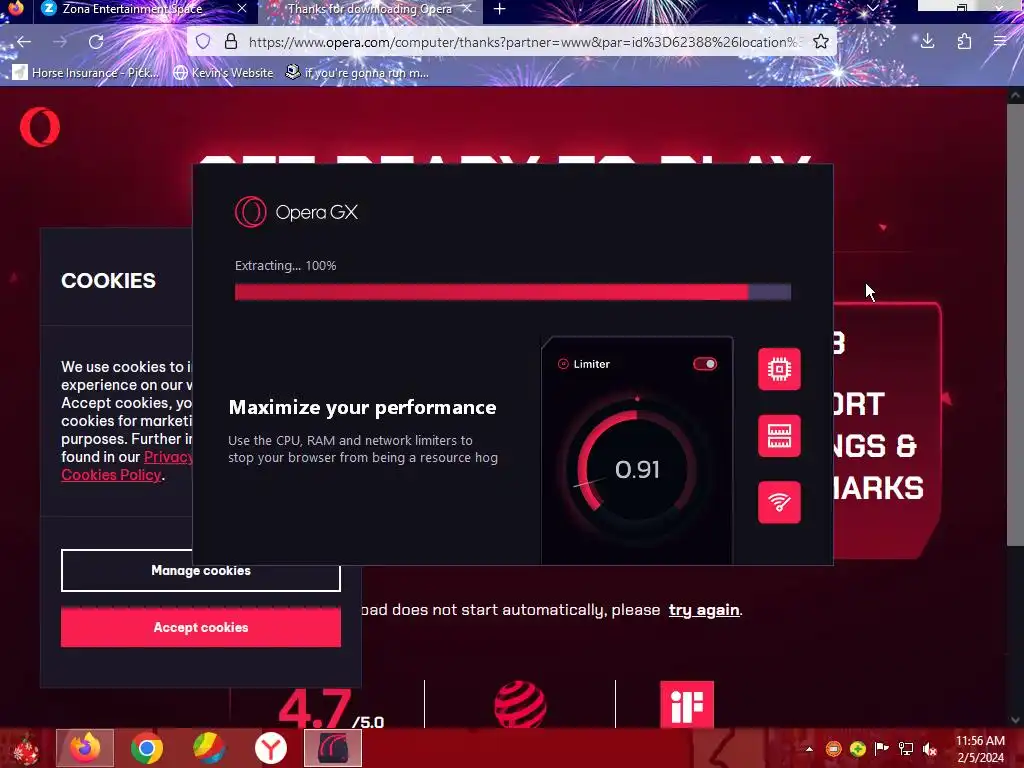Viewport: 1024px width, 768px height.
Task: Click the site padlock icon
Action: [x=231, y=42]
